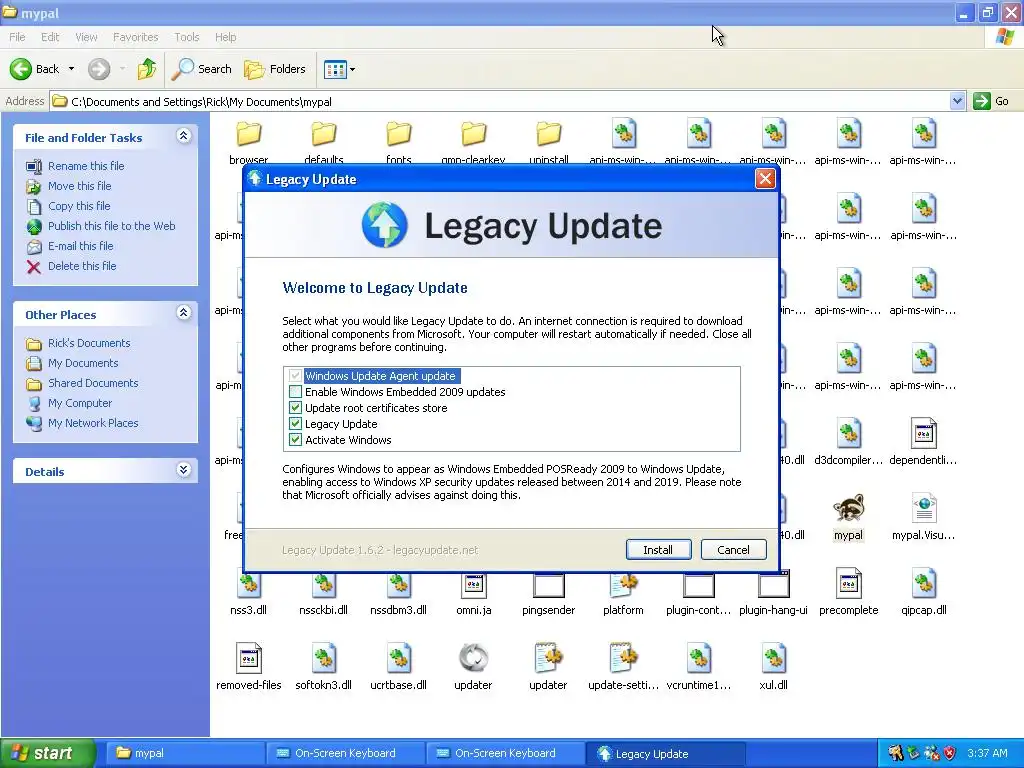Select the dependentli... file icon
Screen dimensions: 1024x768
point(923,433)
